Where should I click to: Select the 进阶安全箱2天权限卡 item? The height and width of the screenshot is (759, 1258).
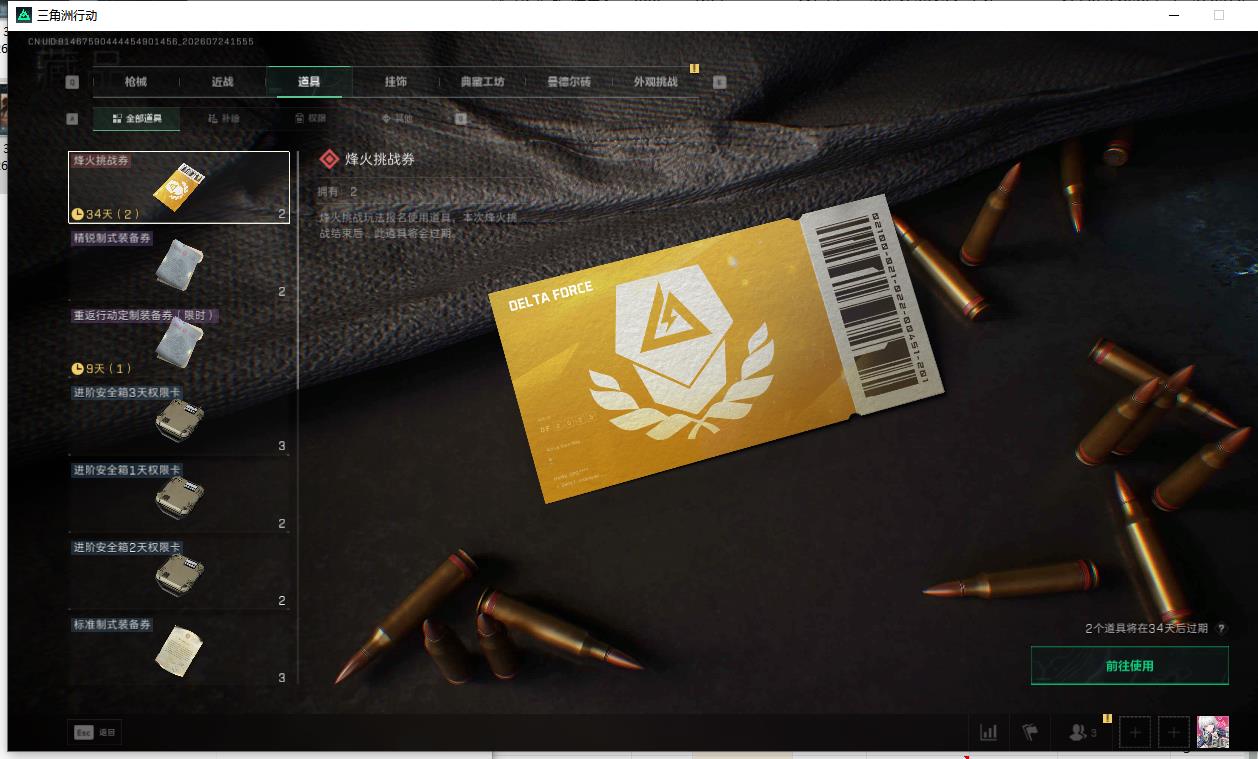point(179,574)
